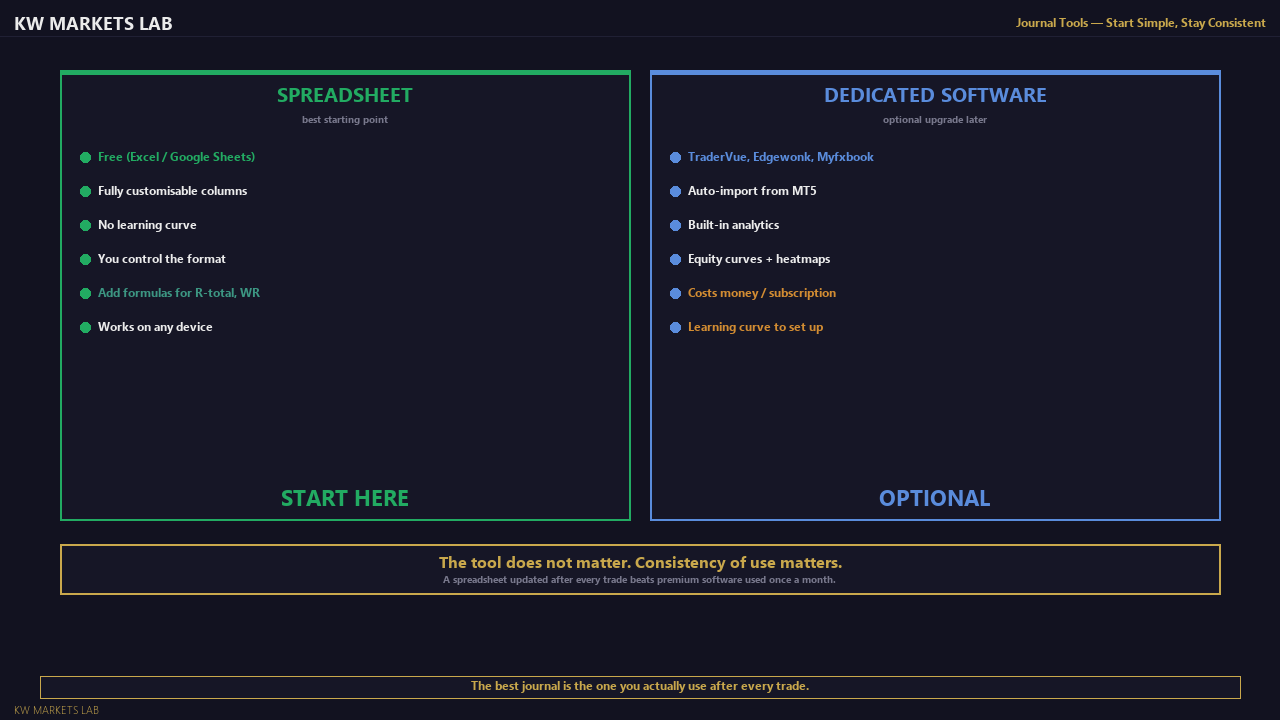1280x720 pixels.
Task: Click 'No learning curve' text
Action: pos(147,225)
